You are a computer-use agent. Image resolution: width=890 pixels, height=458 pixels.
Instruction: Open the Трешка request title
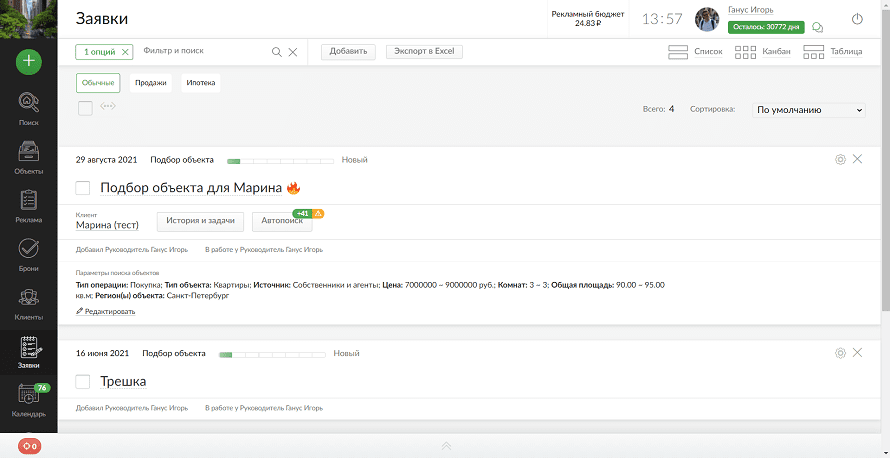(123, 381)
